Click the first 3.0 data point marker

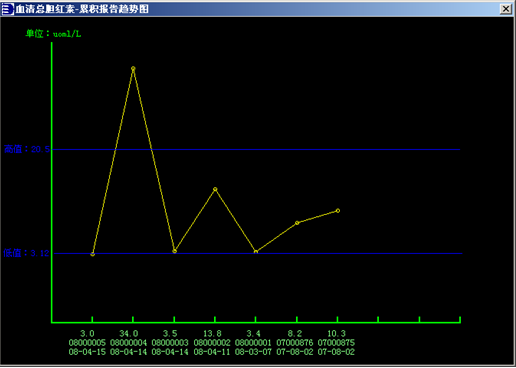(92, 254)
